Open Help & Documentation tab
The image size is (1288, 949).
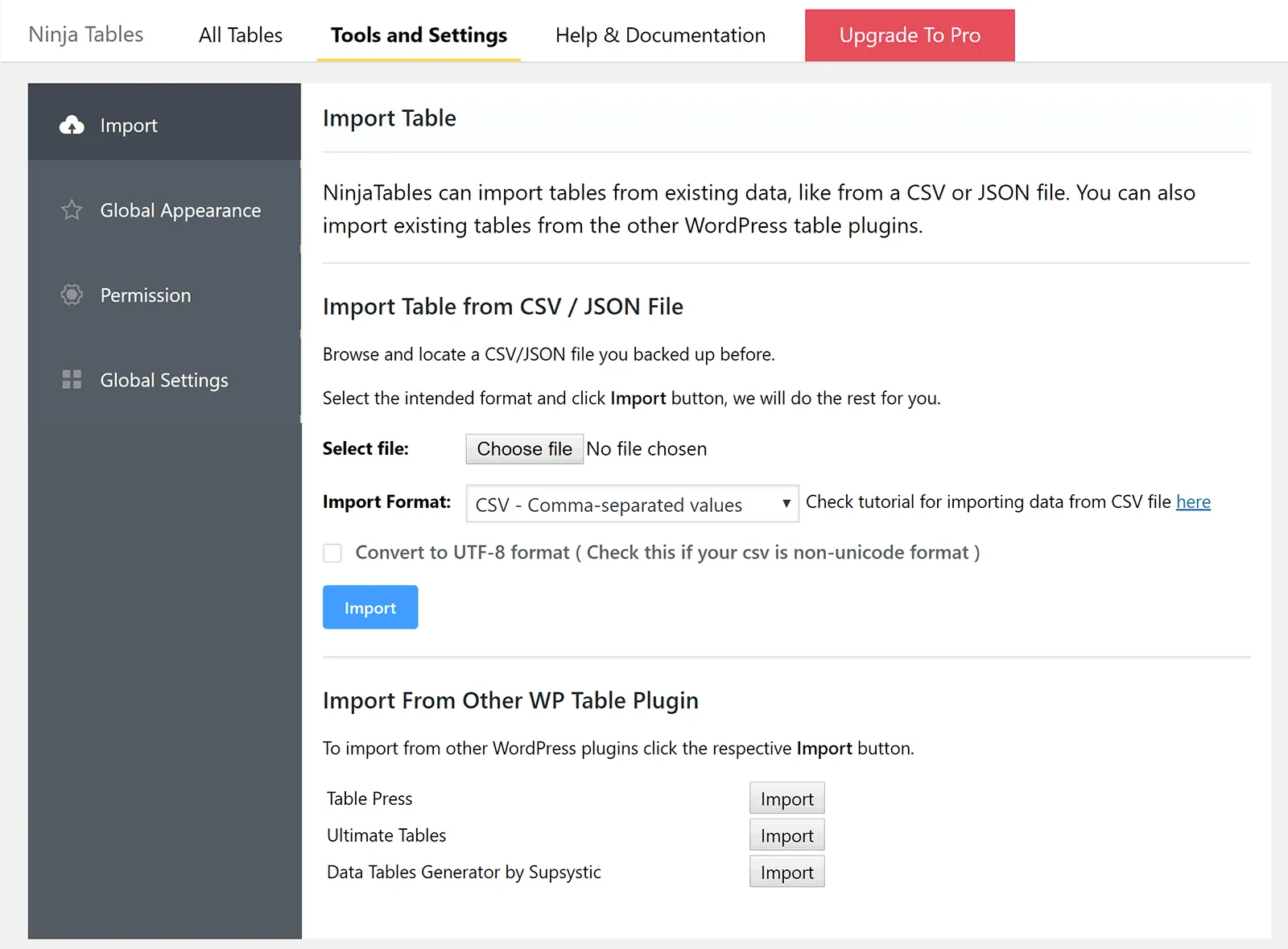click(660, 35)
